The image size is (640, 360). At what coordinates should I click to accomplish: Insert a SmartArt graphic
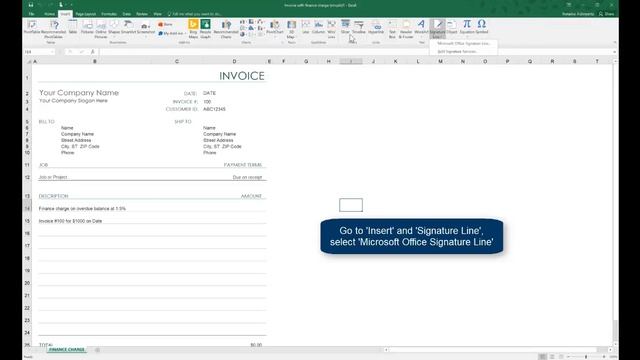pyautogui.click(x=128, y=27)
